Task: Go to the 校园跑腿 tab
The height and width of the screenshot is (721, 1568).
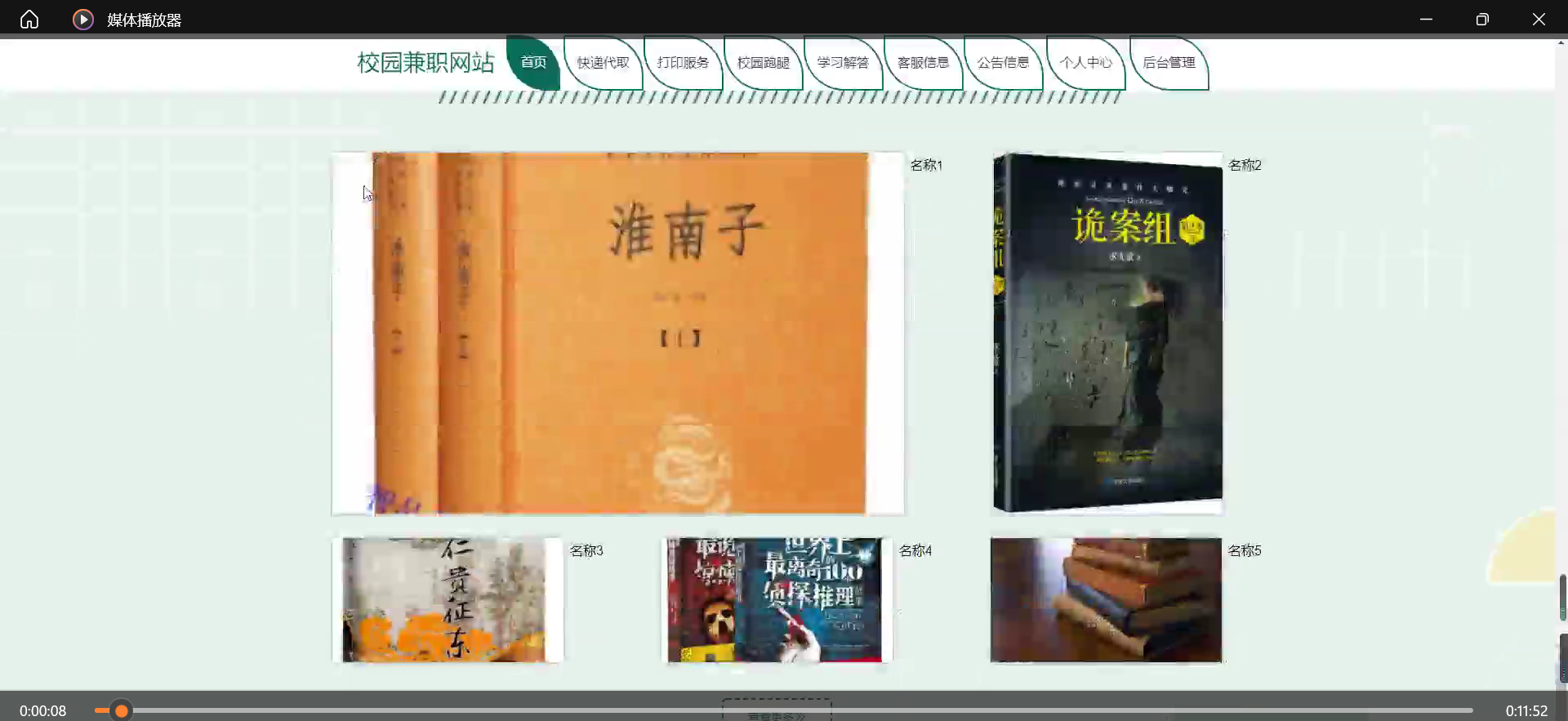Action: 764,63
